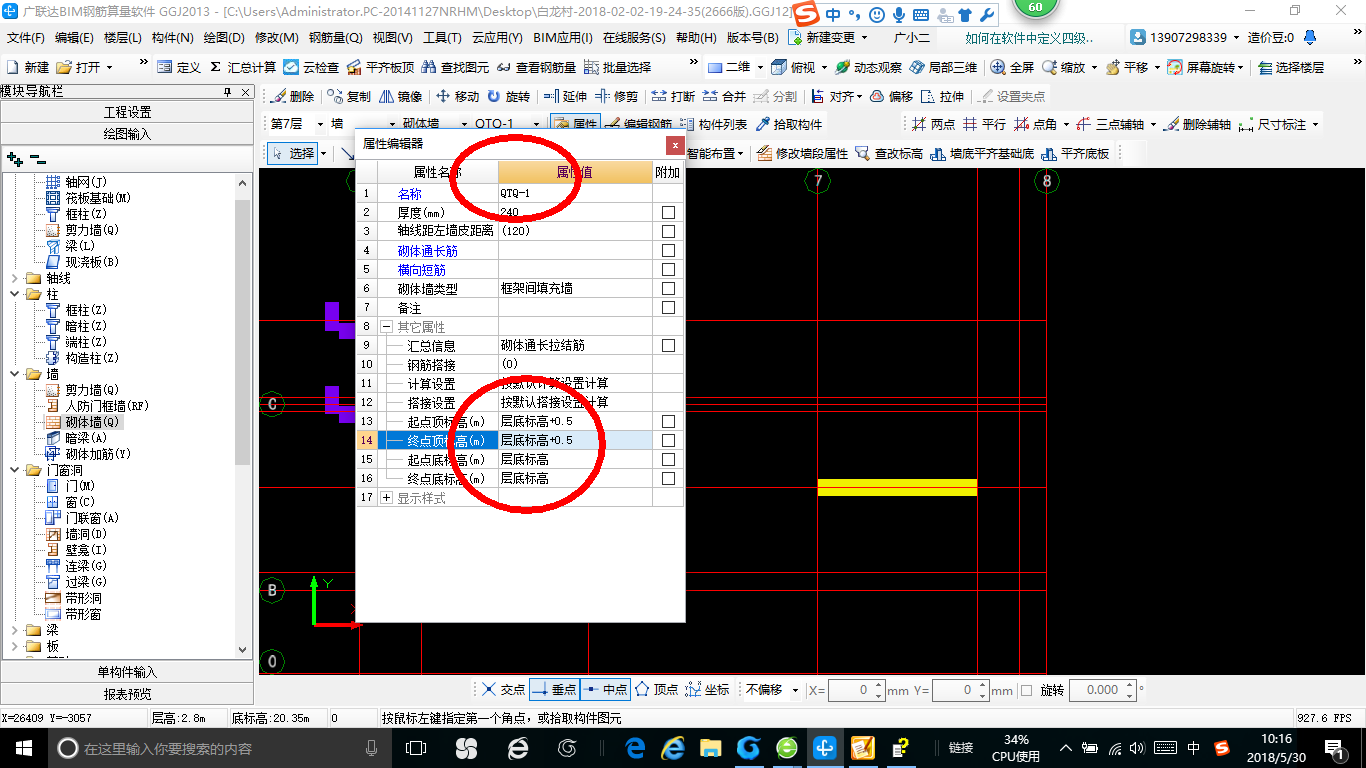Click the 单构件输入 button
1366x768 pixels.
click(127, 672)
